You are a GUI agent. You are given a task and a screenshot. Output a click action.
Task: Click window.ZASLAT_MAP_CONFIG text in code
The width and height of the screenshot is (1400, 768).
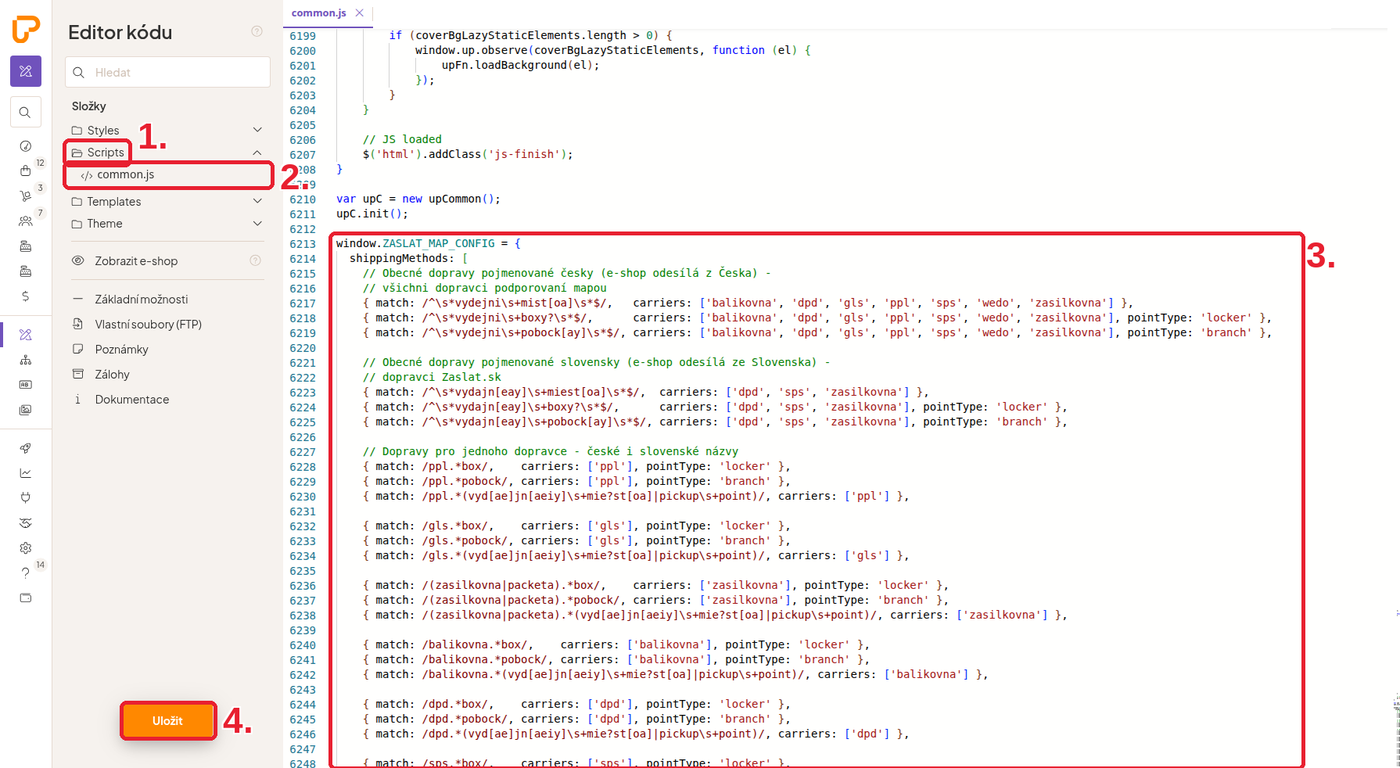click(x=415, y=244)
